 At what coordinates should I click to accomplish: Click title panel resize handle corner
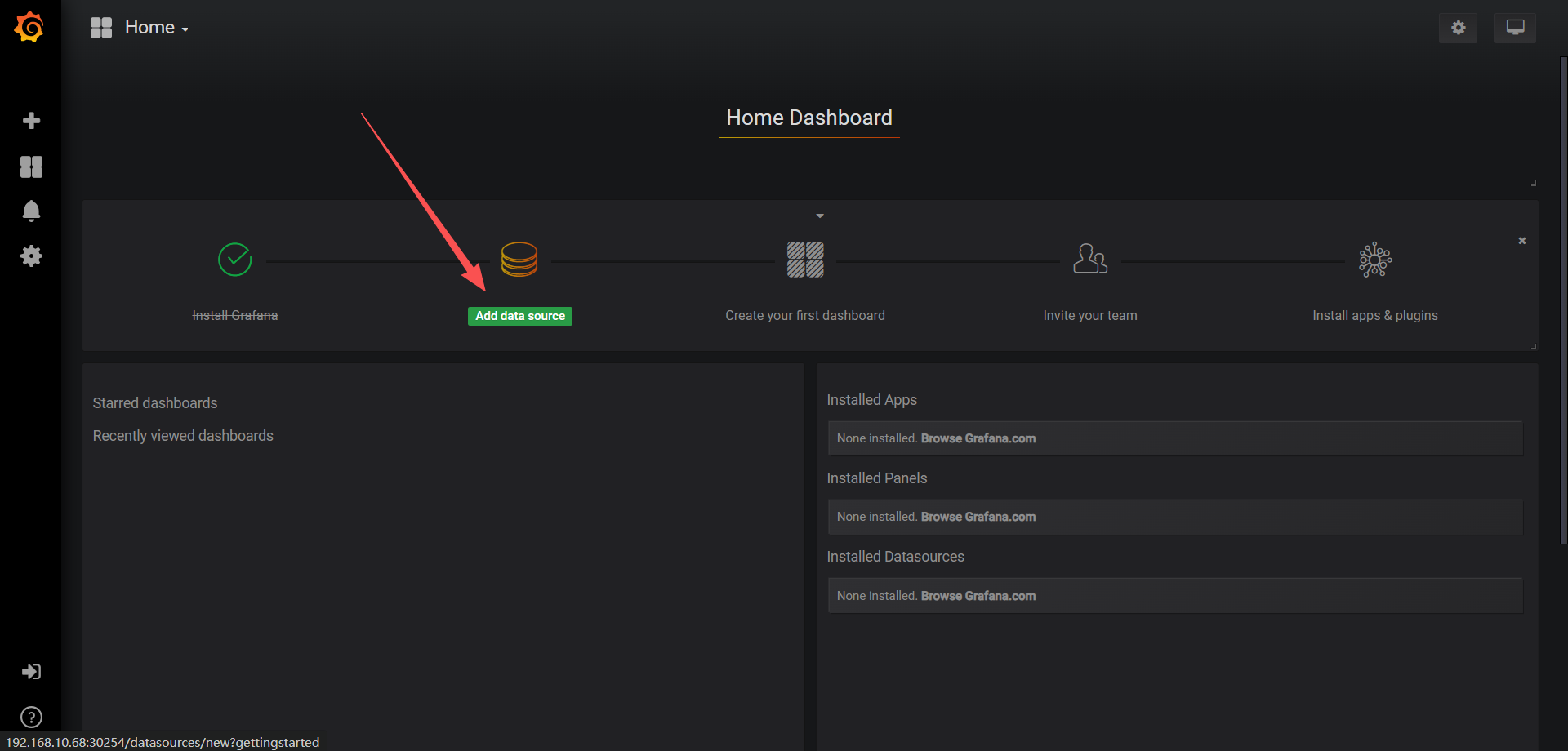tap(1534, 183)
